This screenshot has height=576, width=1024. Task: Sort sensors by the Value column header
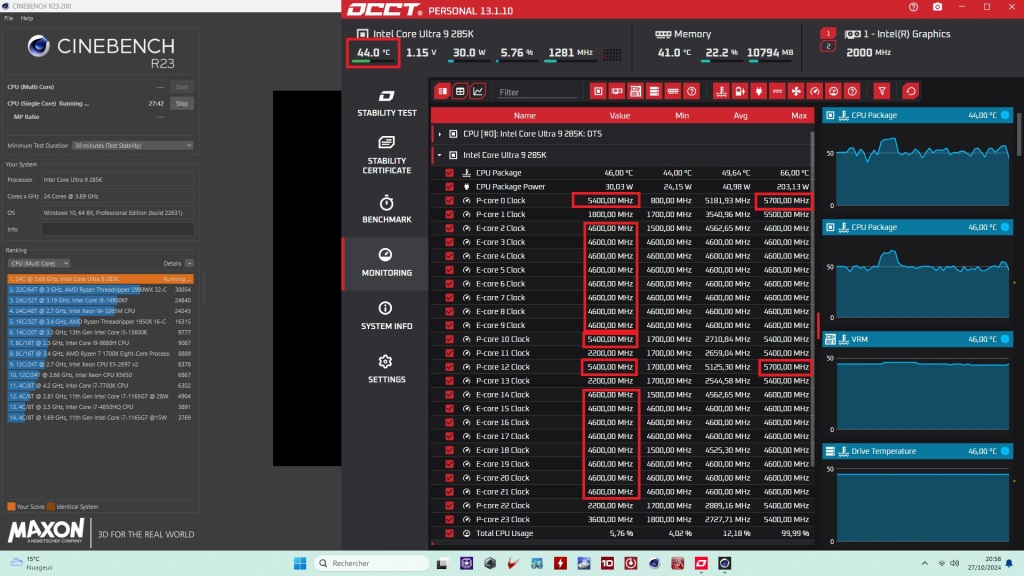[619, 116]
